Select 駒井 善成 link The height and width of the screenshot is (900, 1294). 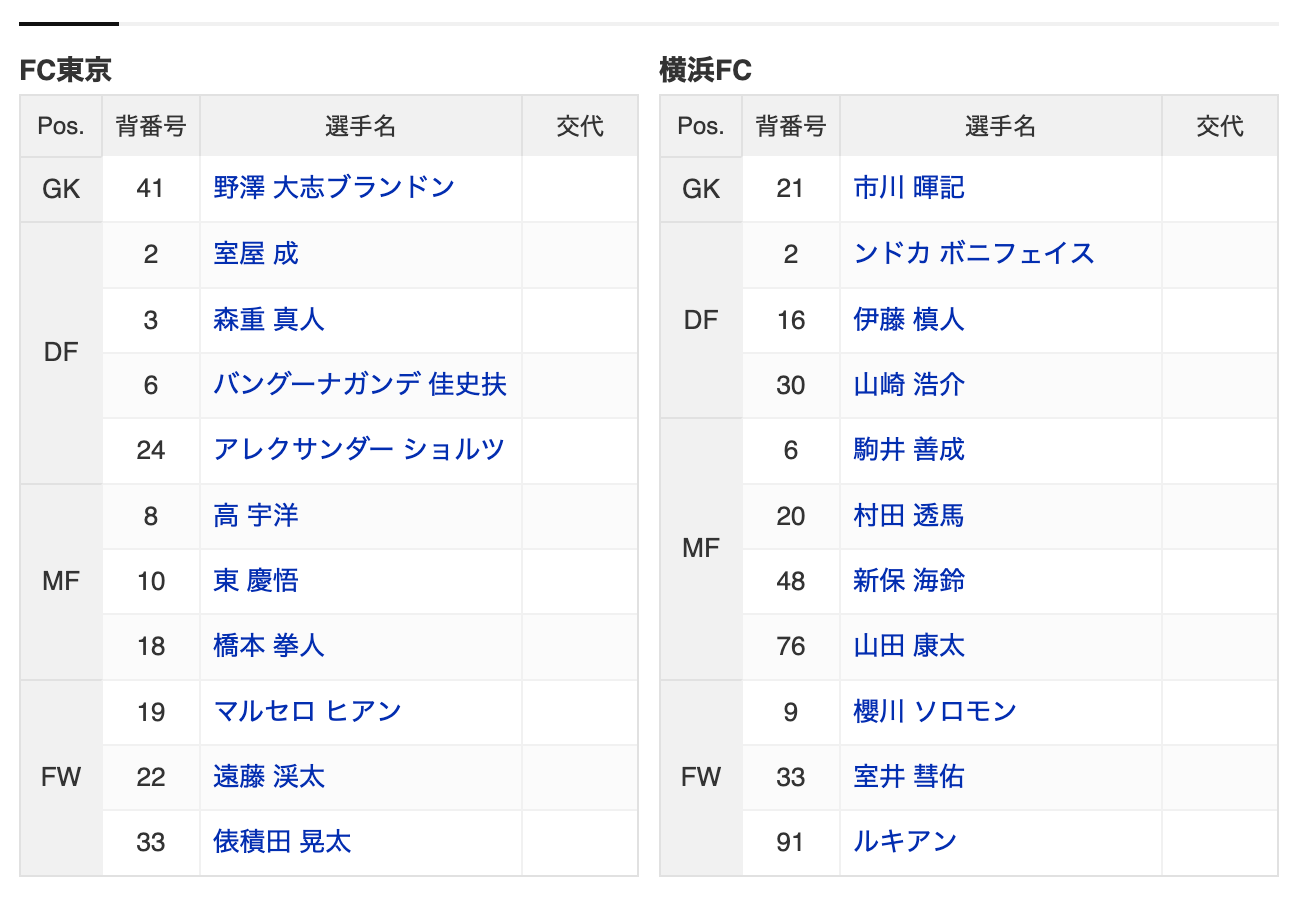tap(909, 450)
